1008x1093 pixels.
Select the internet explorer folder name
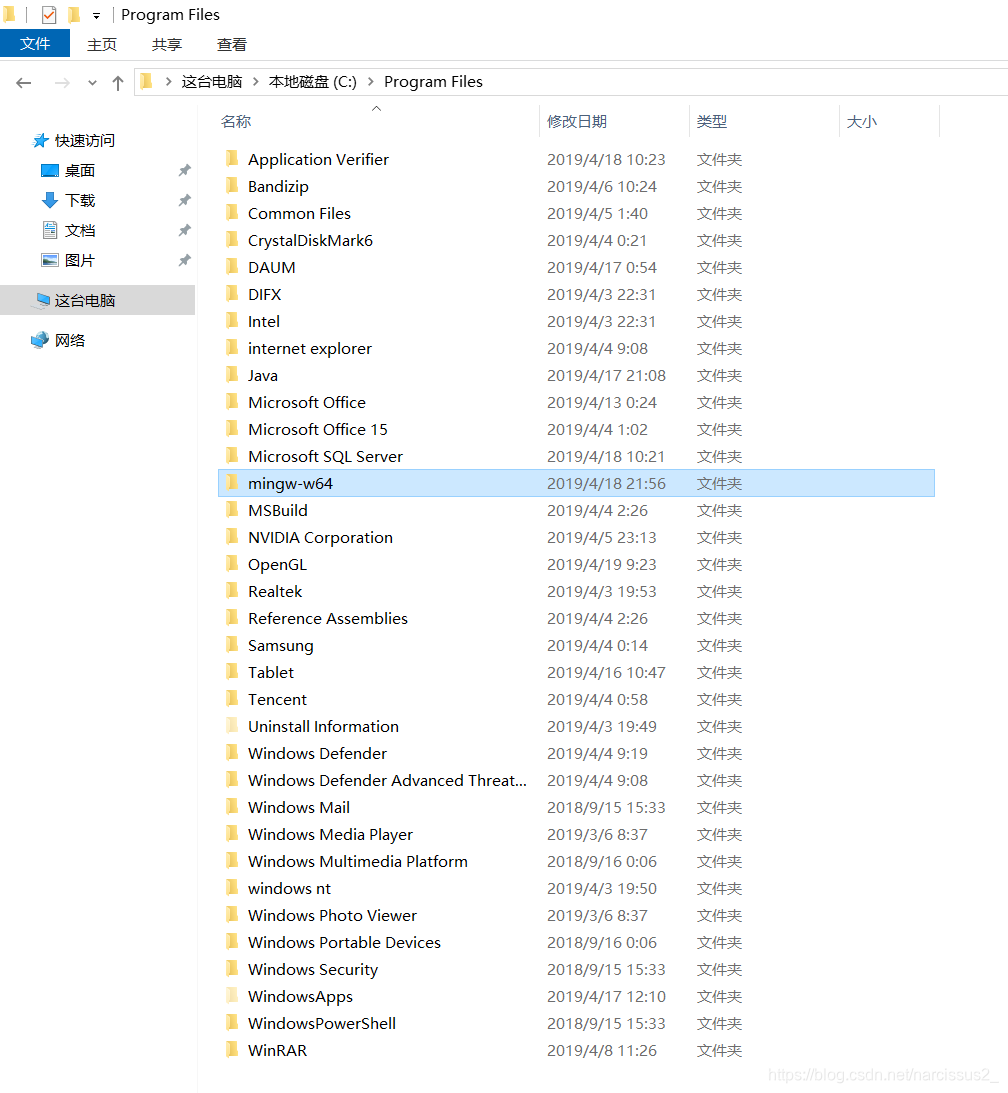(310, 349)
